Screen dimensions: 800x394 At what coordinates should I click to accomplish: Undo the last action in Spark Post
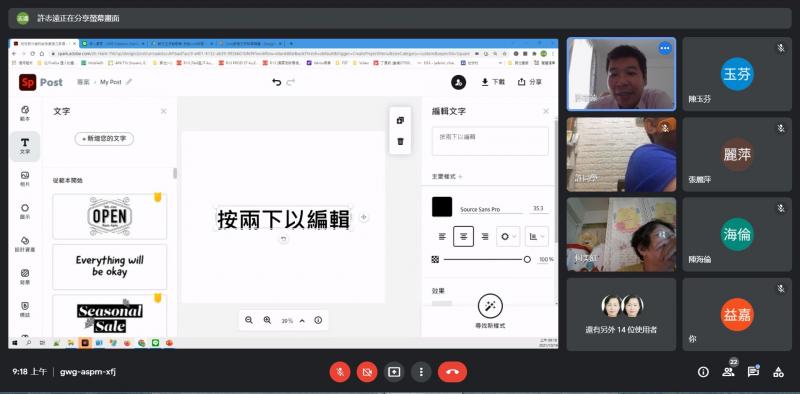(x=277, y=82)
